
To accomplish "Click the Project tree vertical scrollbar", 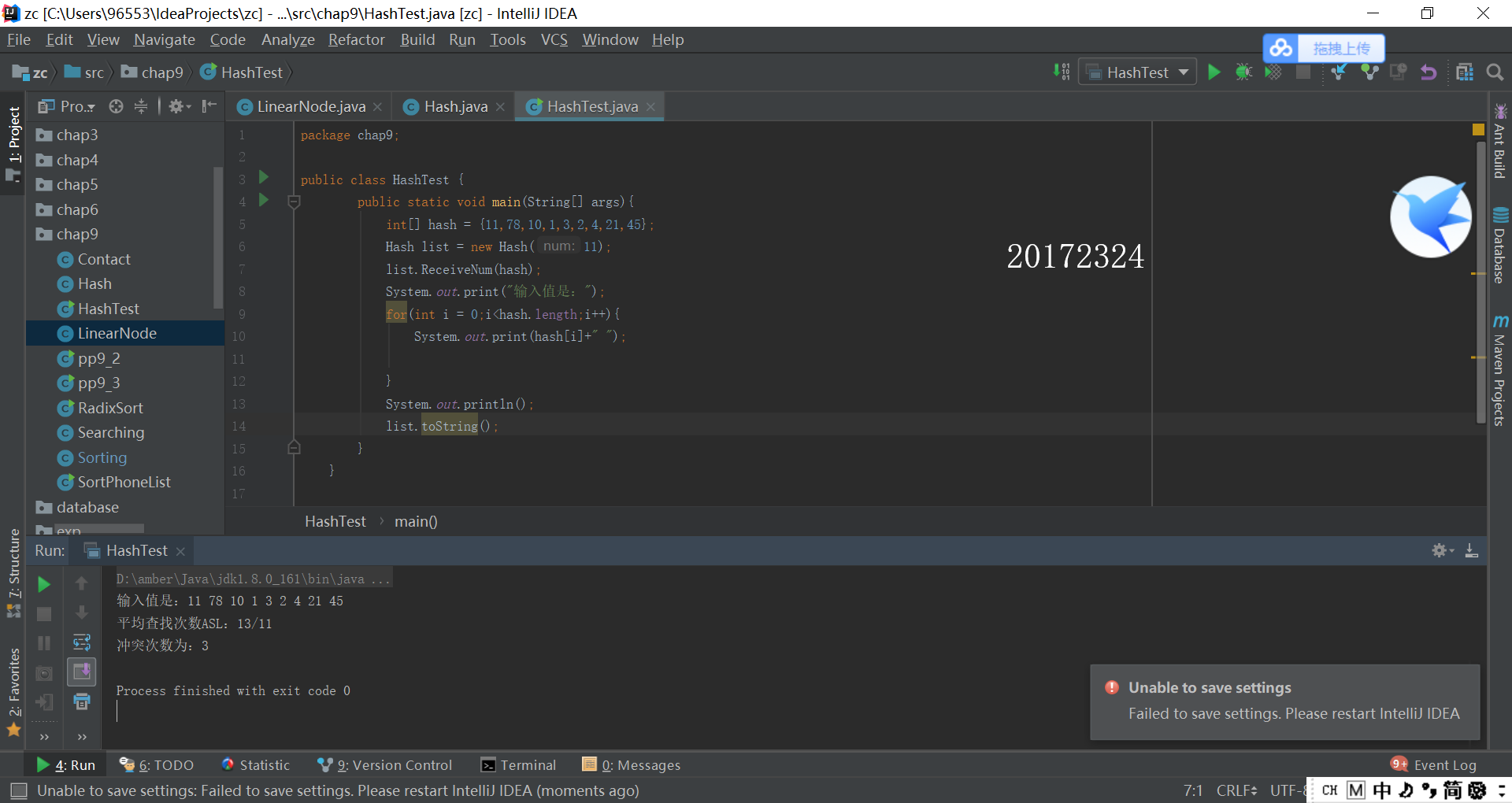I will (x=218, y=237).
